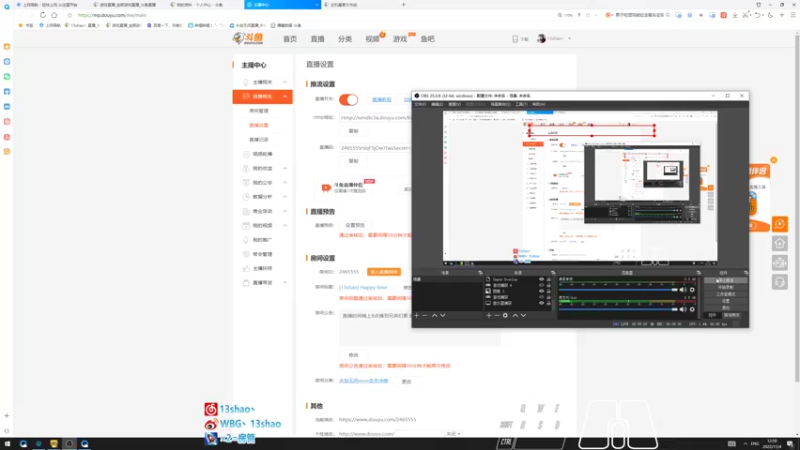Open the 直播教程 link
This screenshot has height=450, width=800.
coord(382,99)
